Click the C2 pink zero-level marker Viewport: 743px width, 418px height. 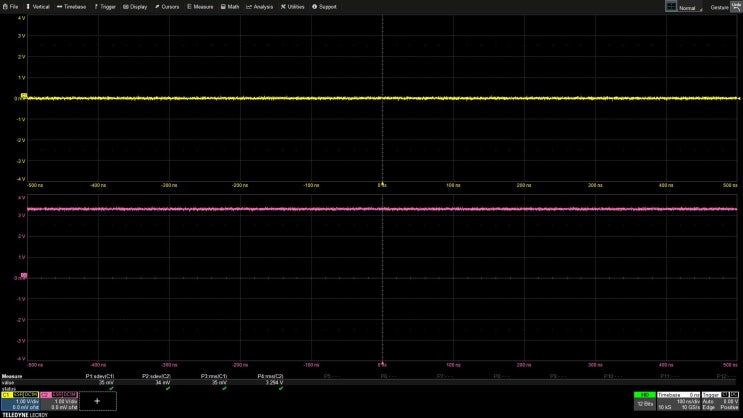[x=23, y=276]
